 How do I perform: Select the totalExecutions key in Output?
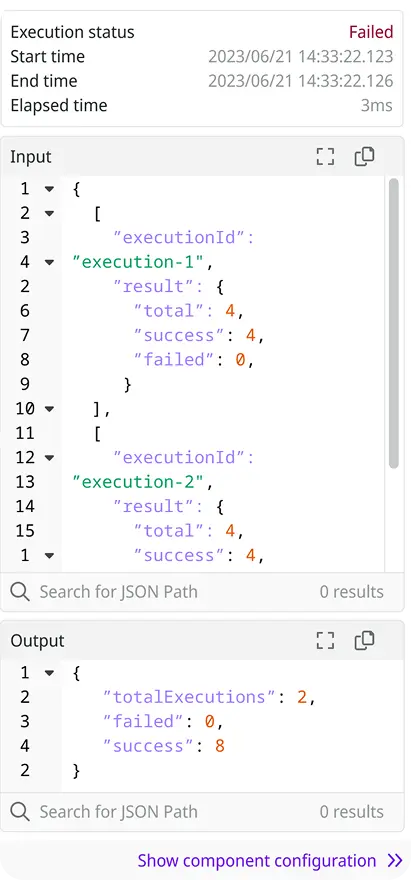pyautogui.click(x=184, y=697)
